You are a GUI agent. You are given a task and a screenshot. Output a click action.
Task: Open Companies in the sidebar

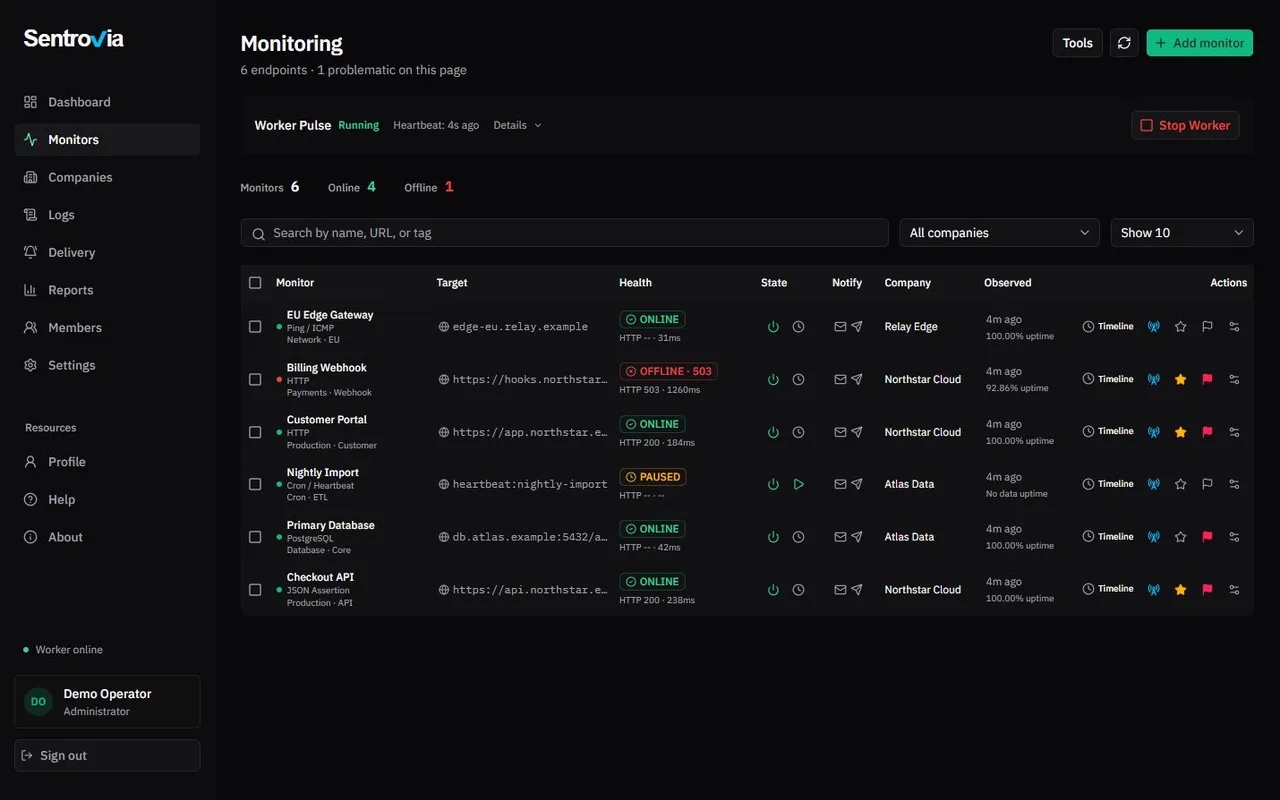click(x=107, y=177)
